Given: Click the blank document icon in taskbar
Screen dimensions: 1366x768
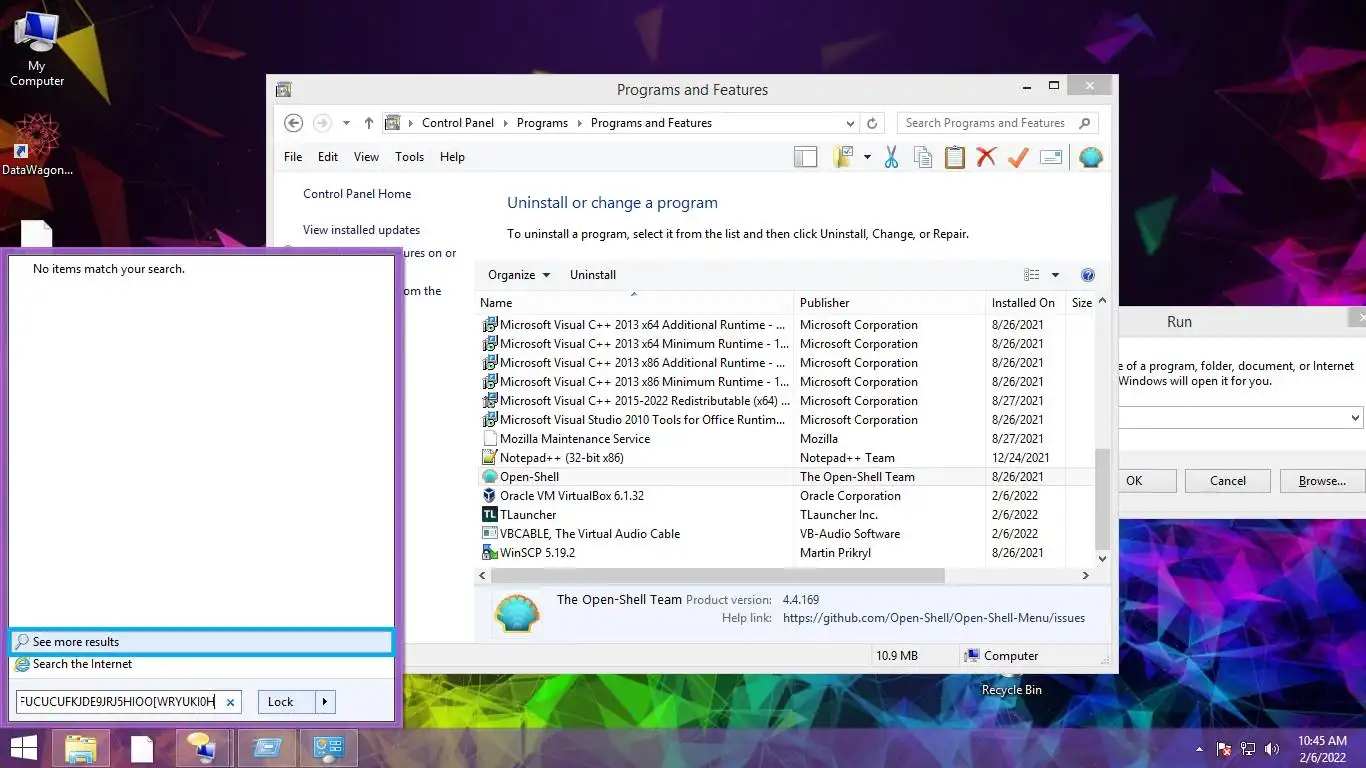Looking at the screenshot, I should [143, 749].
